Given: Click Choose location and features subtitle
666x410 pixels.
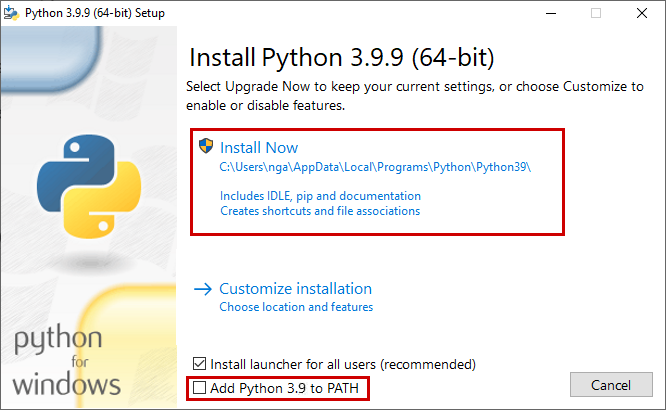Looking at the screenshot, I should click(296, 307).
